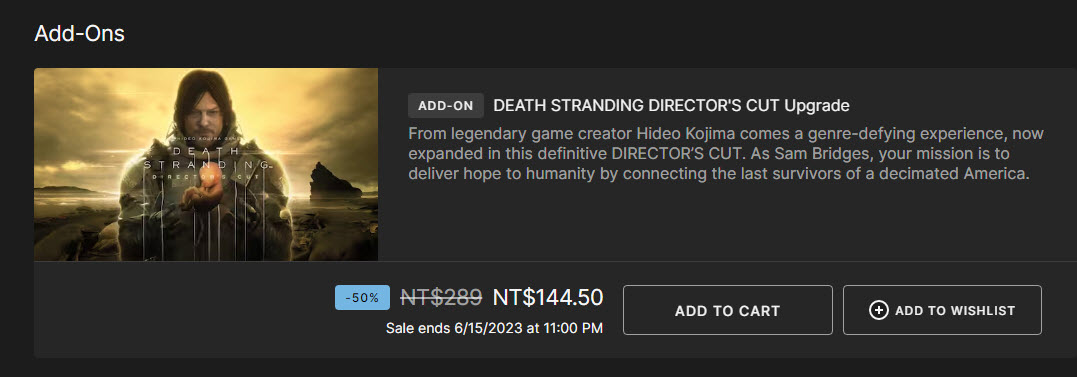Click the Add-Ons section heading
The image size is (1077, 377).
click(x=80, y=33)
